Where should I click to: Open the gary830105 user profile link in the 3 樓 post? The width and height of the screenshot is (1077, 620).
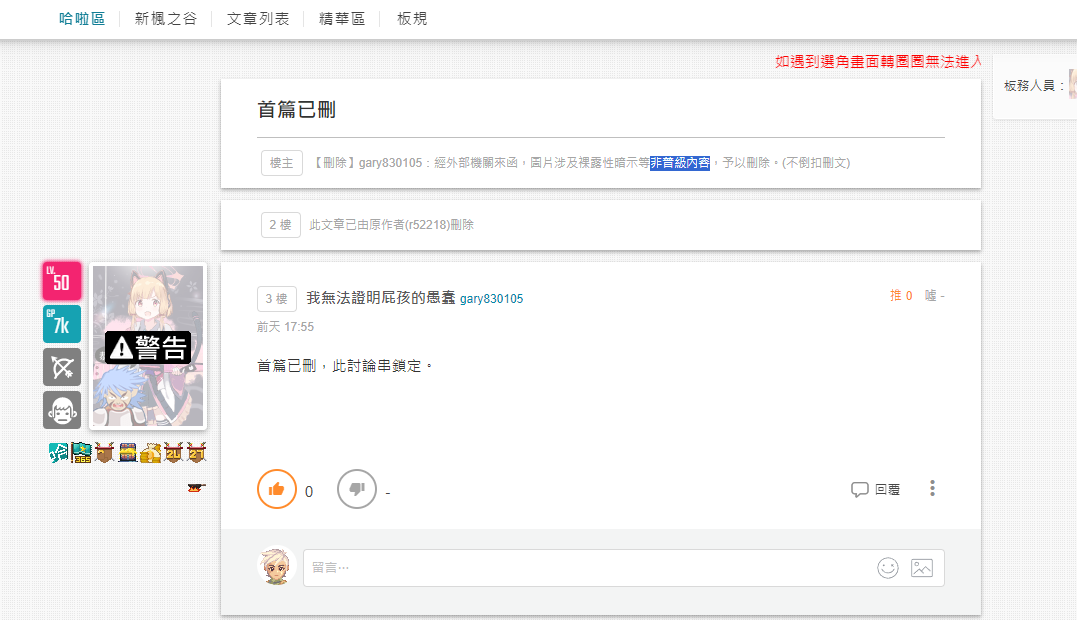coord(491,299)
